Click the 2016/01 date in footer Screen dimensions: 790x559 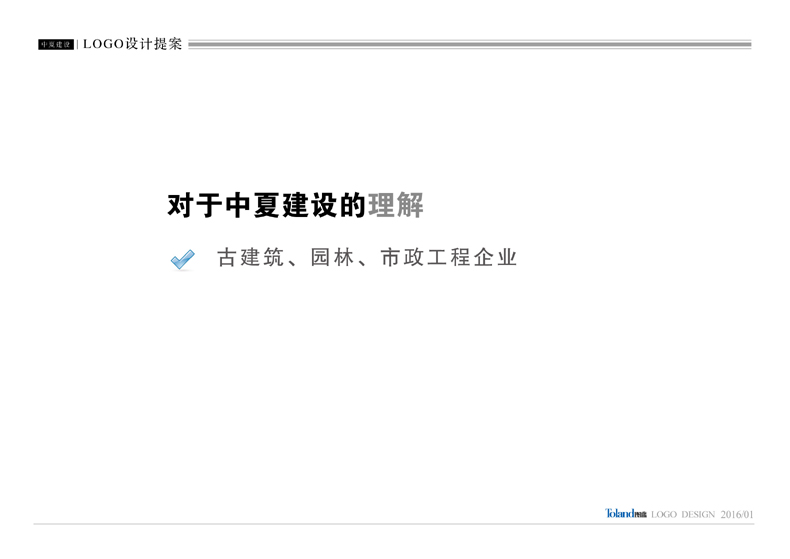[736, 515]
